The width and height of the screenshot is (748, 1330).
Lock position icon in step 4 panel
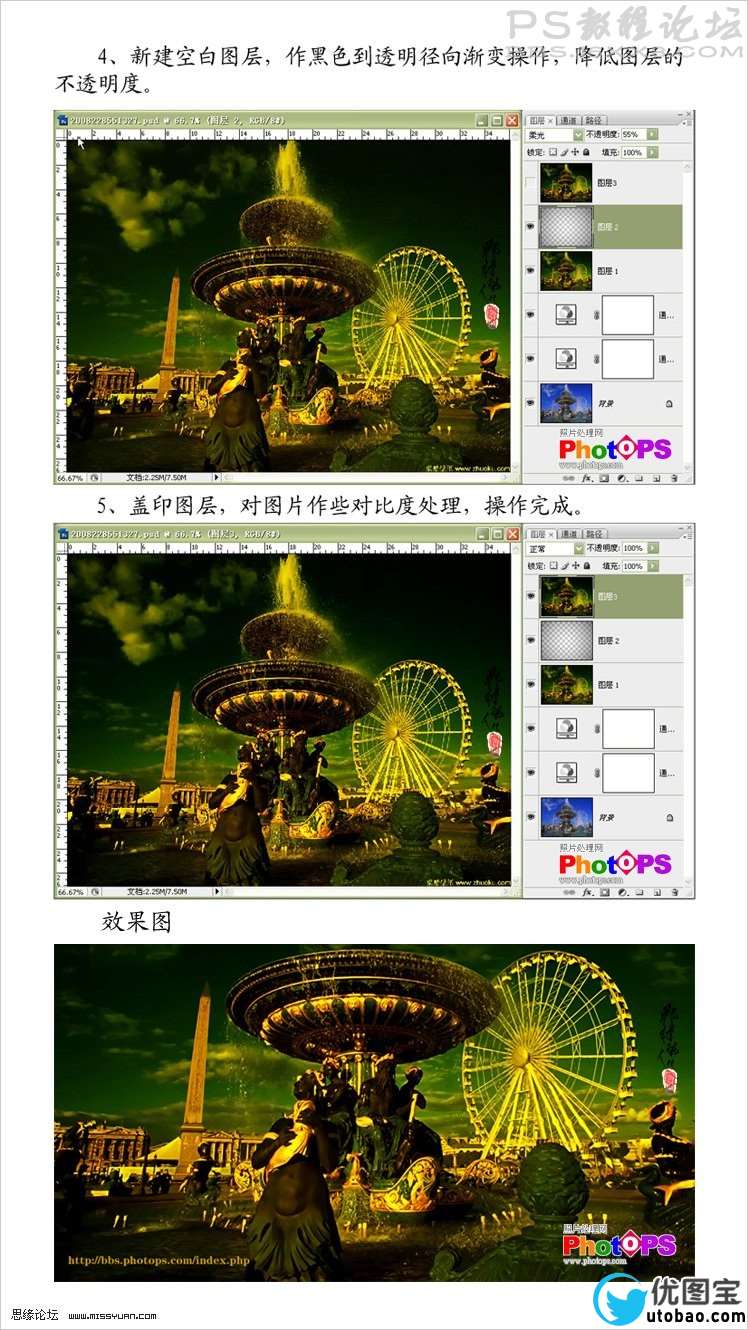(x=575, y=152)
